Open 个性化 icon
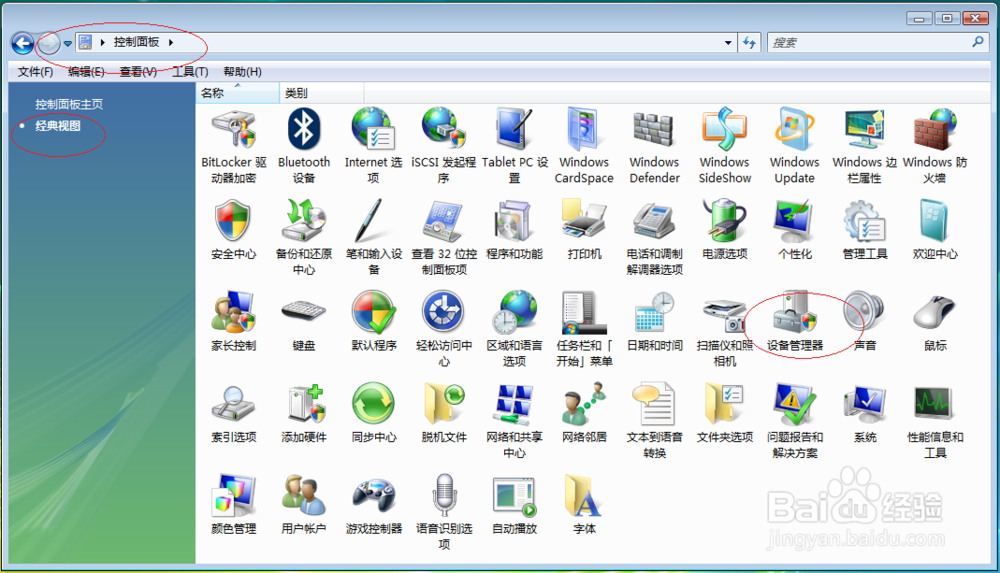 (x=793, y=221)
